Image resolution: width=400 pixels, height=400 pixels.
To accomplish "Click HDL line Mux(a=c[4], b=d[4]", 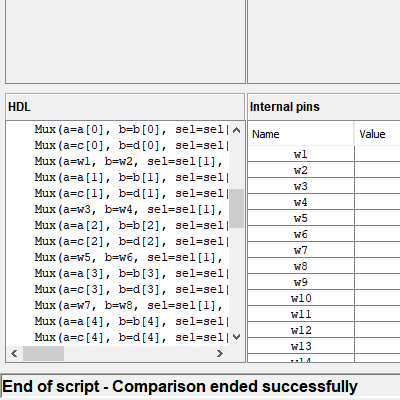I will (128, 337).
